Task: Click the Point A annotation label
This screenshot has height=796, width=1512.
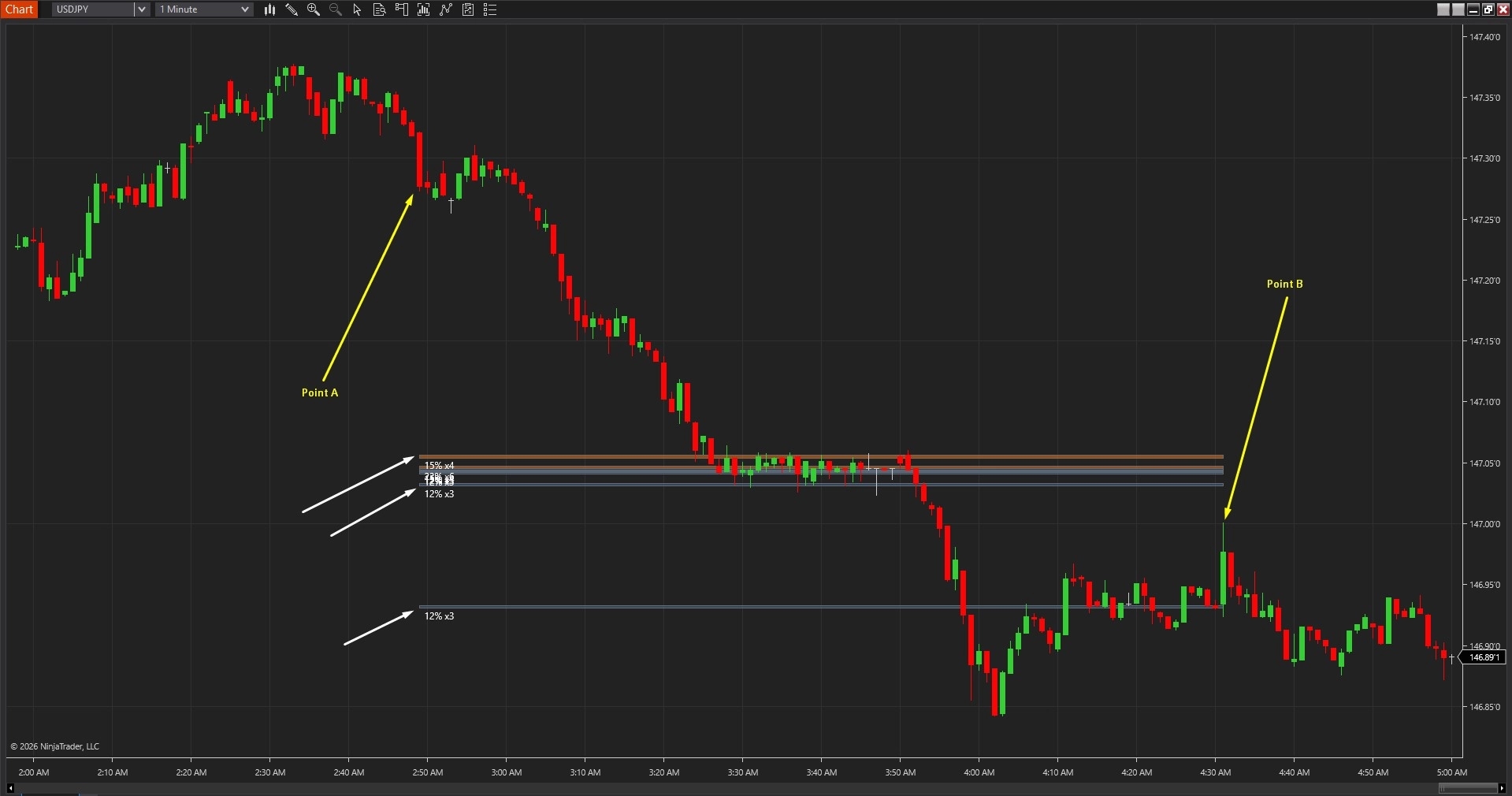Action: pos(320,392)
